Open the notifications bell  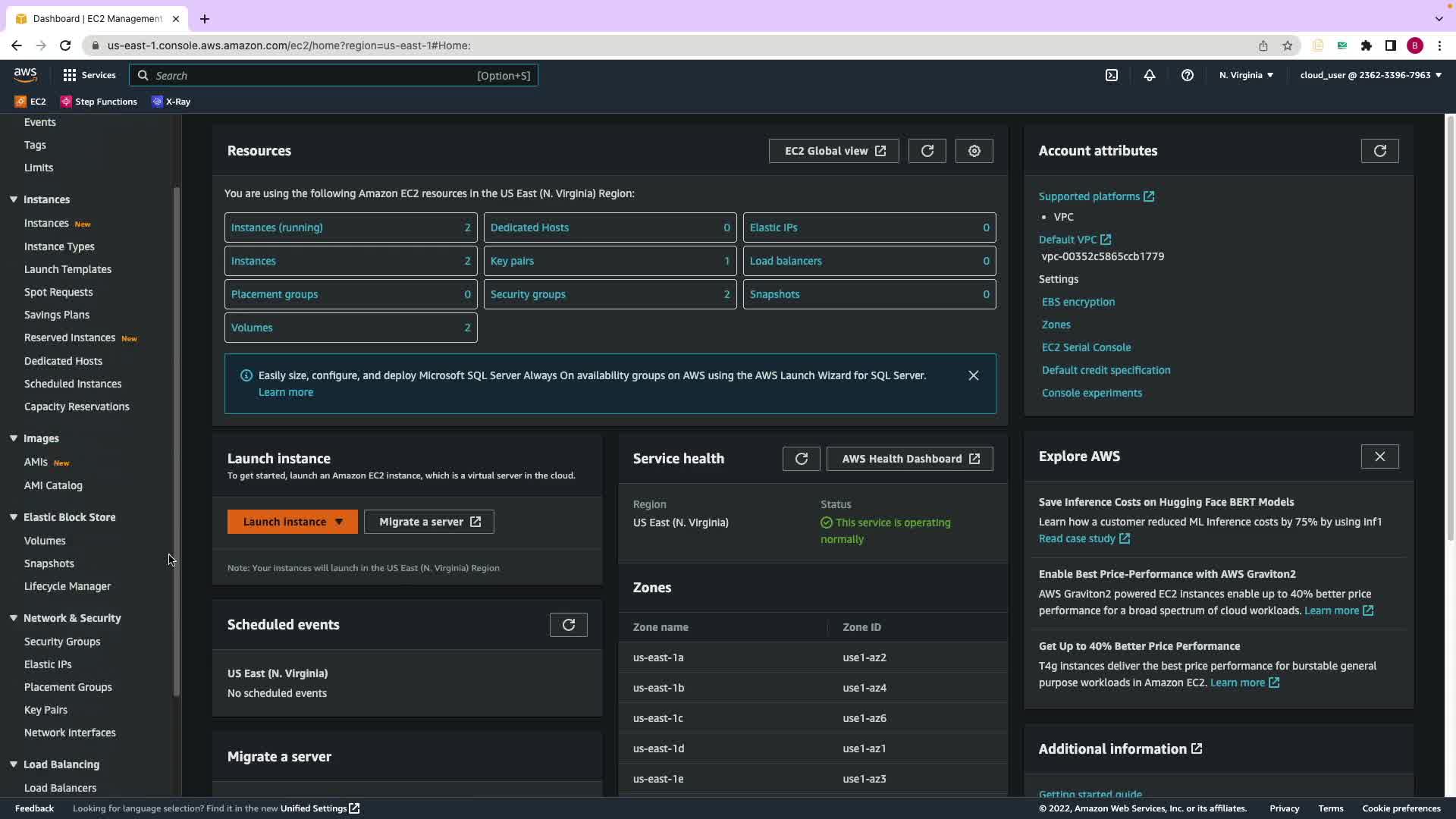1149,75
